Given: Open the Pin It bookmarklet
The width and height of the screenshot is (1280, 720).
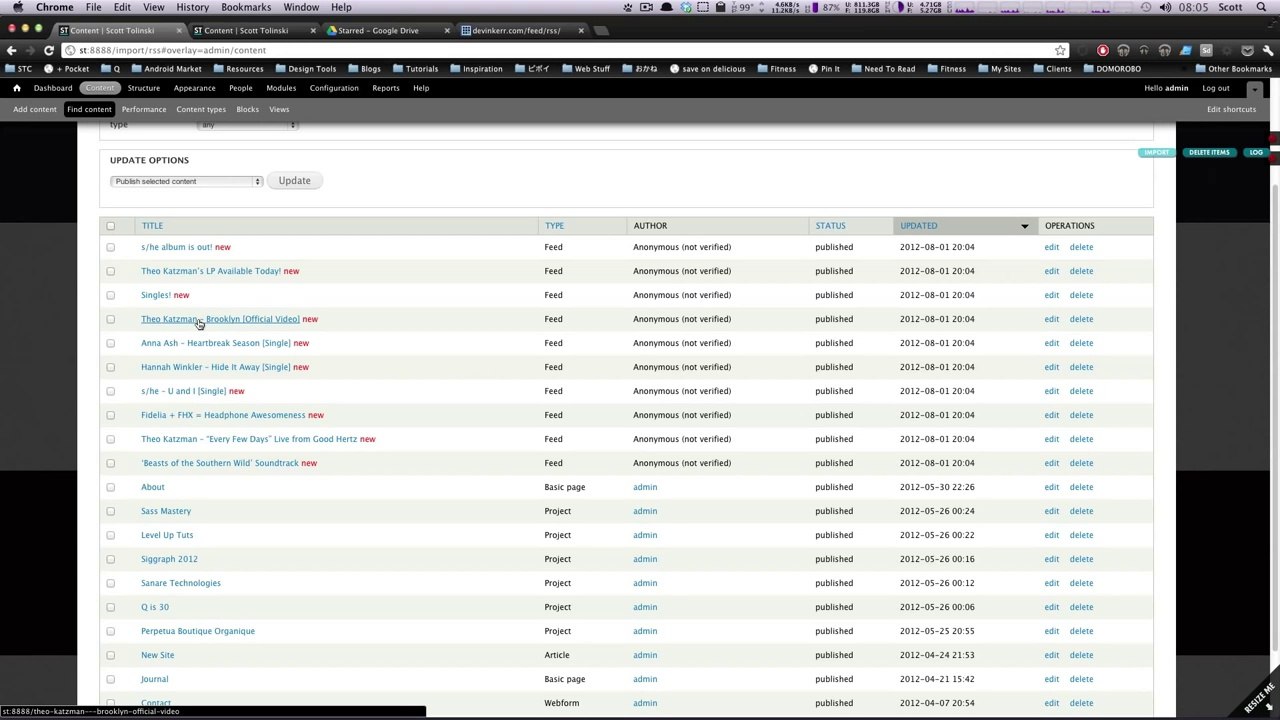Looking at the screenshot, I should coord(824,69).
